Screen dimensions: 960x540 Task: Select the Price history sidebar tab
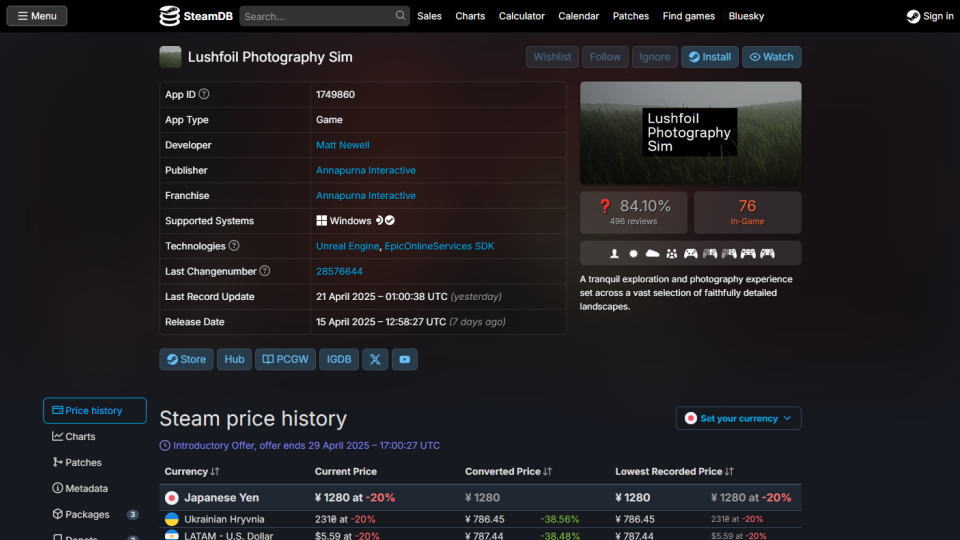pyautogui.click(x=95, y=410)
